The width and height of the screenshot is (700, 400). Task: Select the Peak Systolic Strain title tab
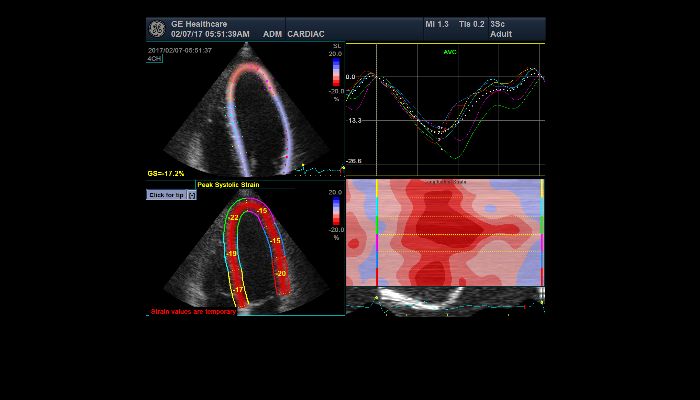pyautogui.click(x=229, y=184)
